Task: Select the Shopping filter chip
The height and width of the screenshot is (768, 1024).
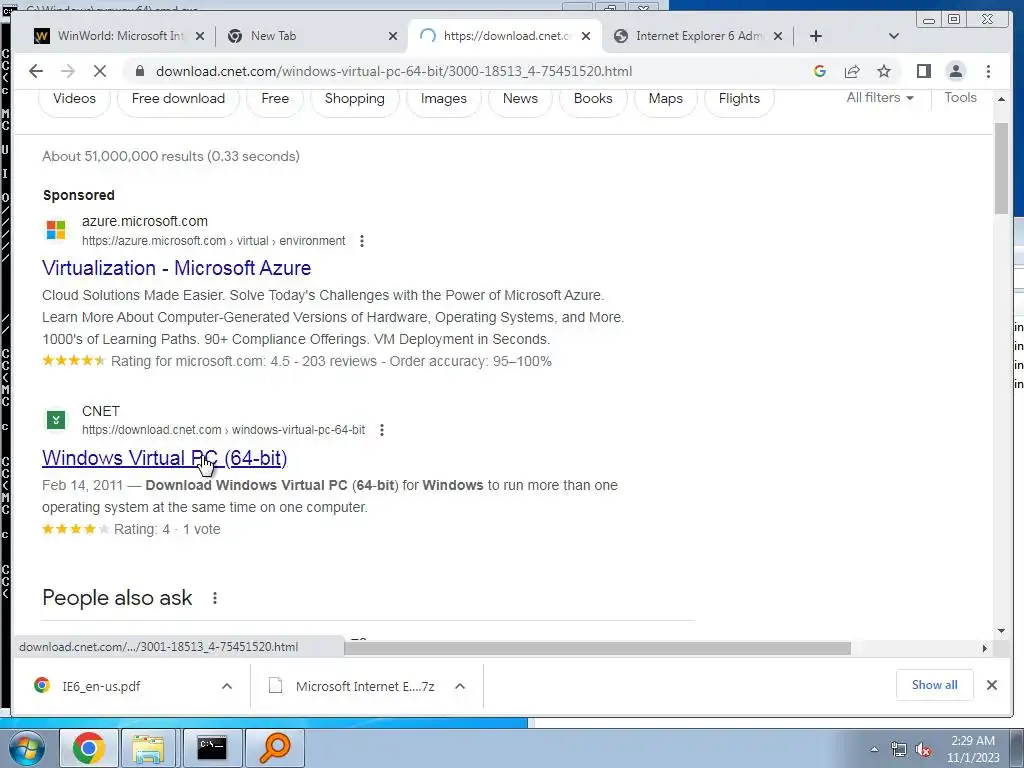Action: 355,99
